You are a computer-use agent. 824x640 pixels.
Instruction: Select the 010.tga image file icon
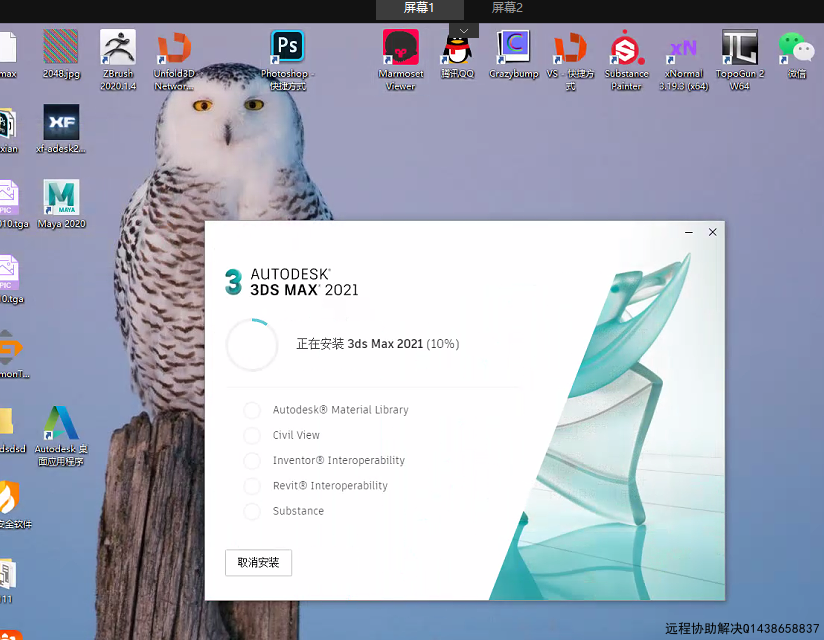point(12,204)
